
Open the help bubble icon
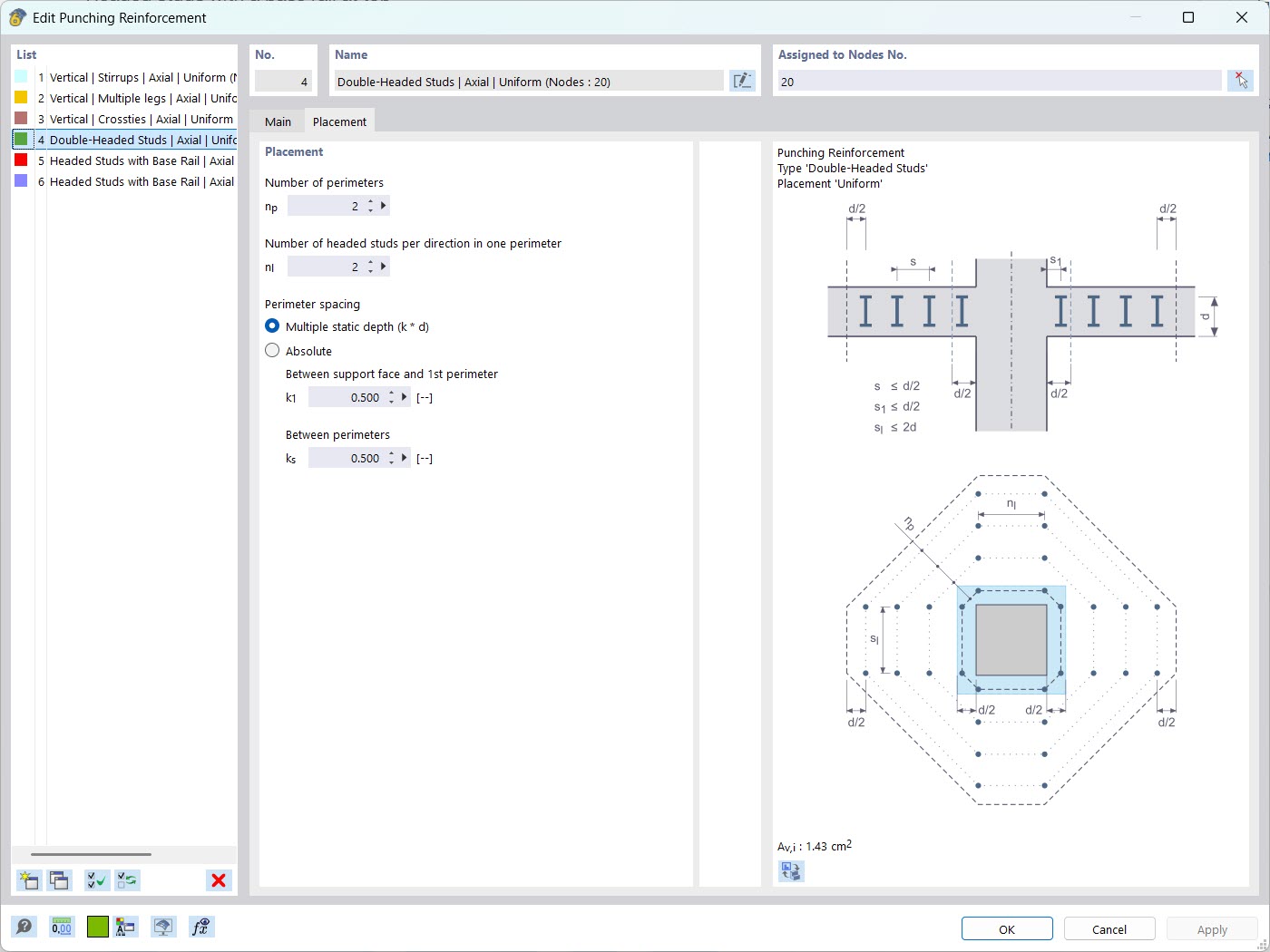[x=24, y=927]
